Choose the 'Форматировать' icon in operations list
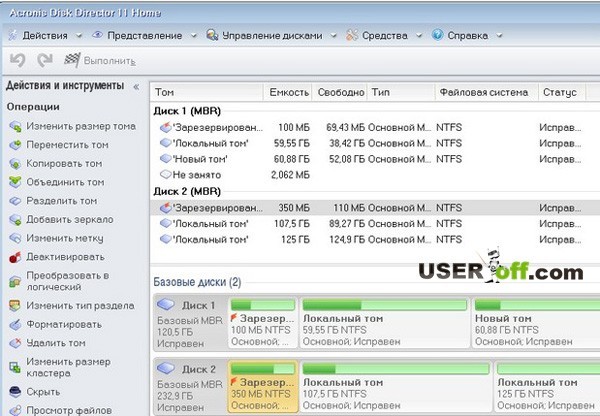The height and width of the screenshot is (416, 600). coord(15,324)
